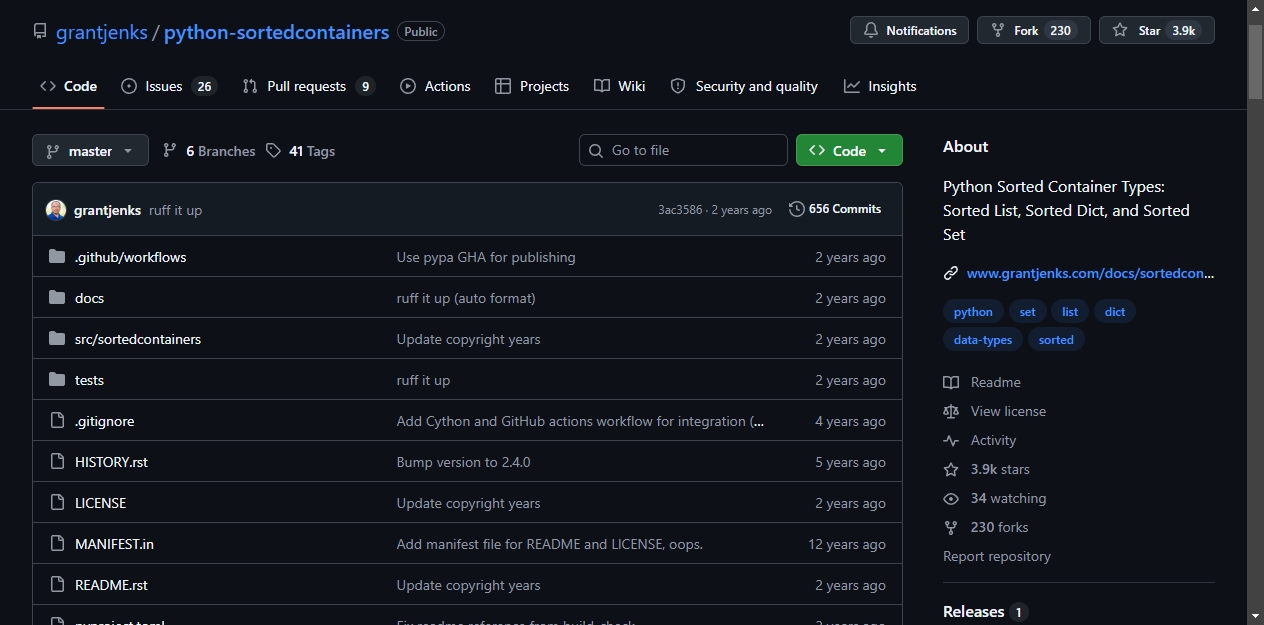The height and width of the screenshot is (625, 1264).
Task: Click the book icon next to Readme
Action: (951, 382)
